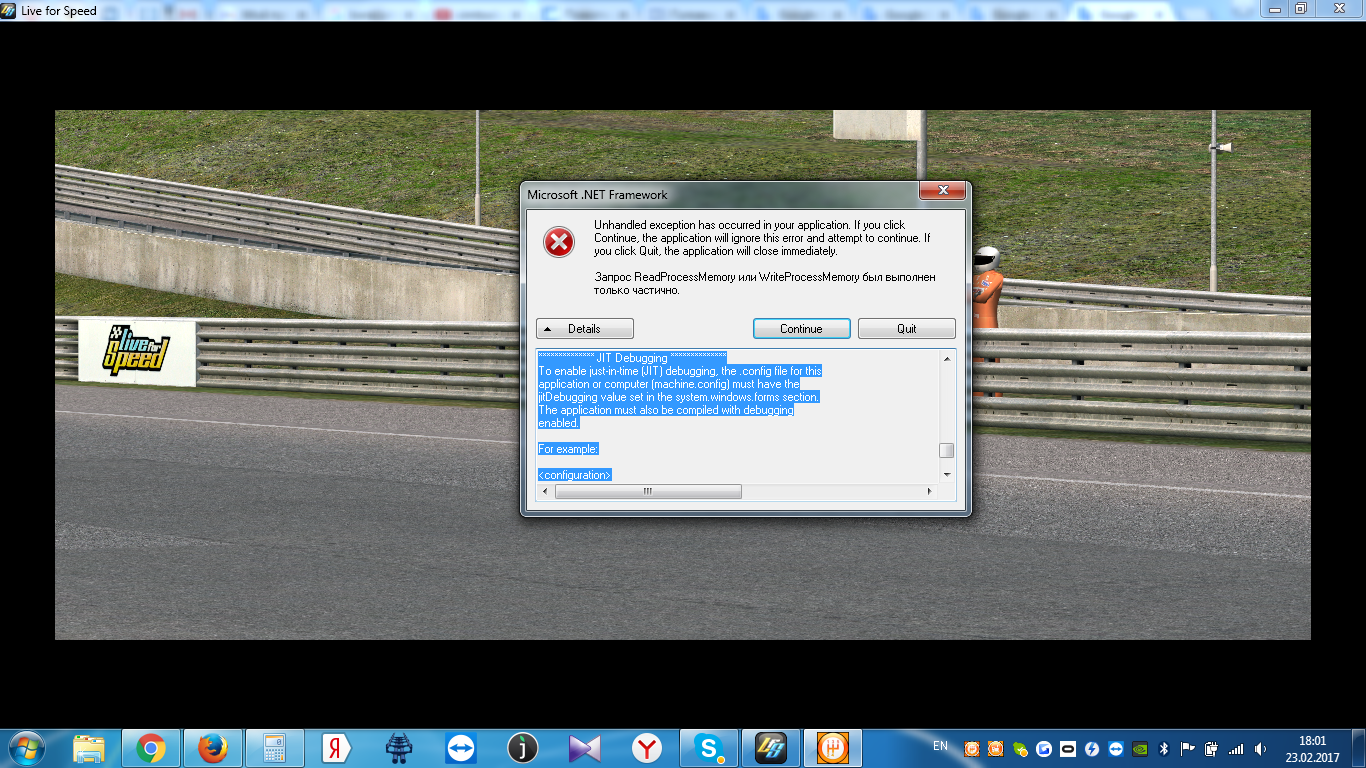Click the "JIT Debugging" header line in details
The height and width of the screenshot is (768, 1366).
632,357
